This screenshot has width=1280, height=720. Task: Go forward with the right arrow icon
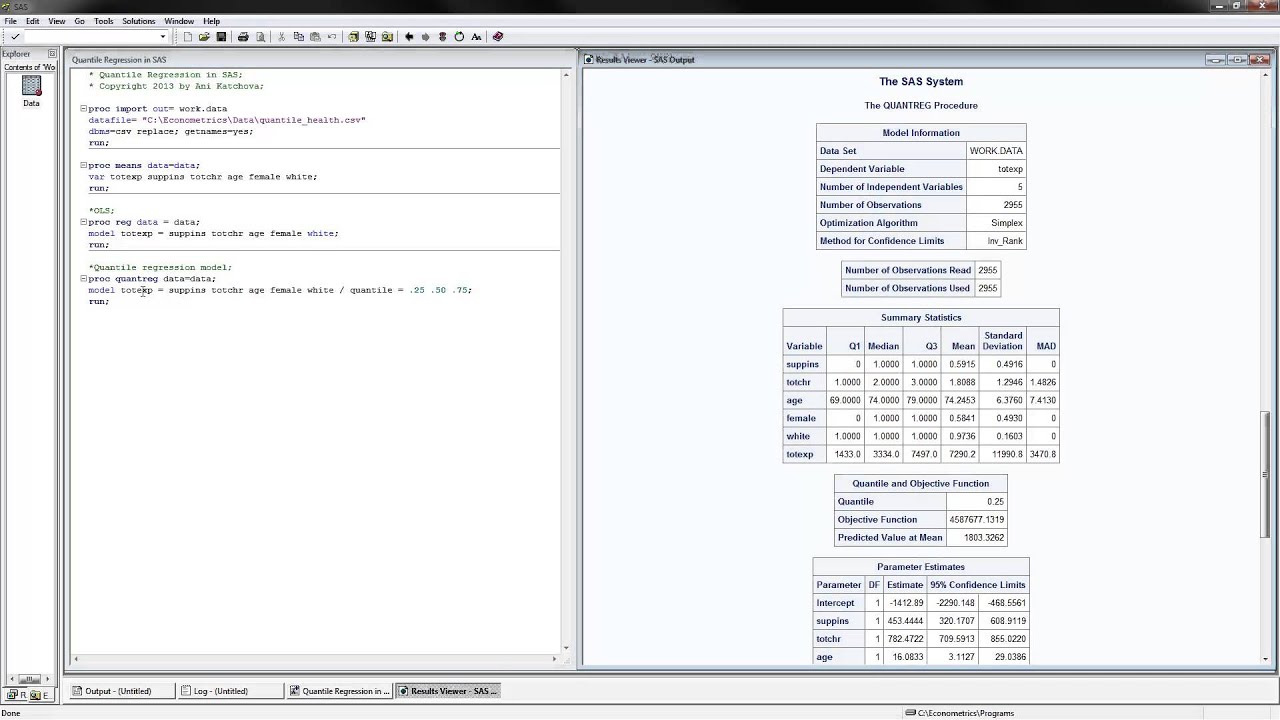tap(425, 37)
